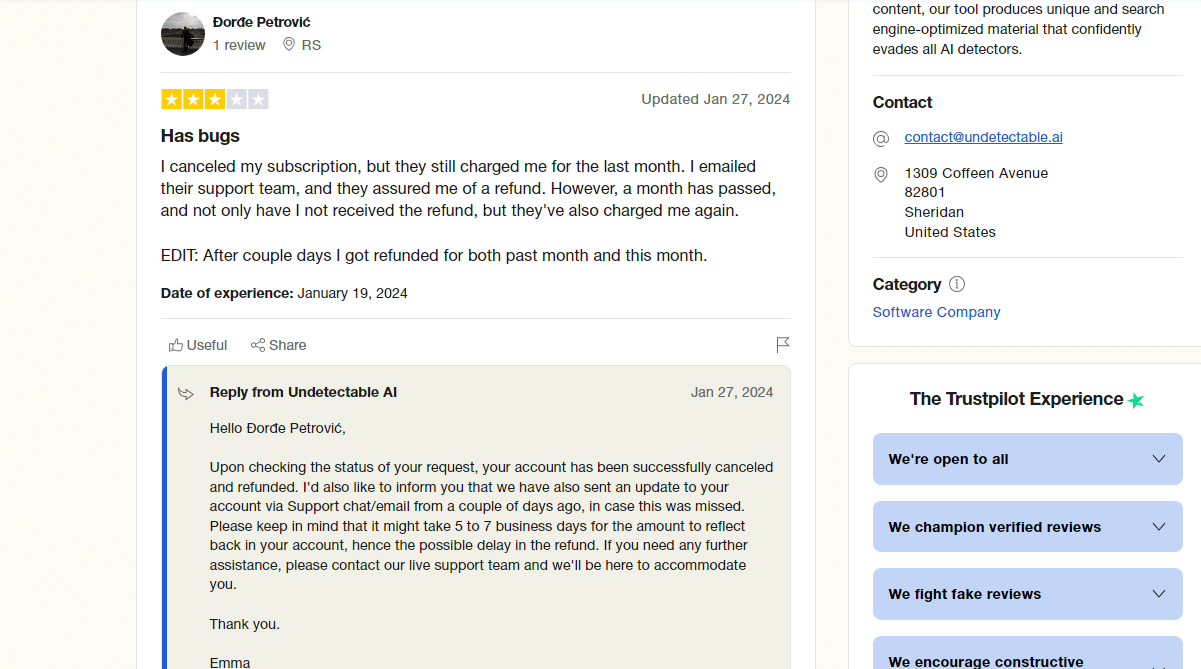Image resolution: width=1201 pixels, height=669 pixels.
Task: Click the location pin icon beside RS
Action: point(289,44)
